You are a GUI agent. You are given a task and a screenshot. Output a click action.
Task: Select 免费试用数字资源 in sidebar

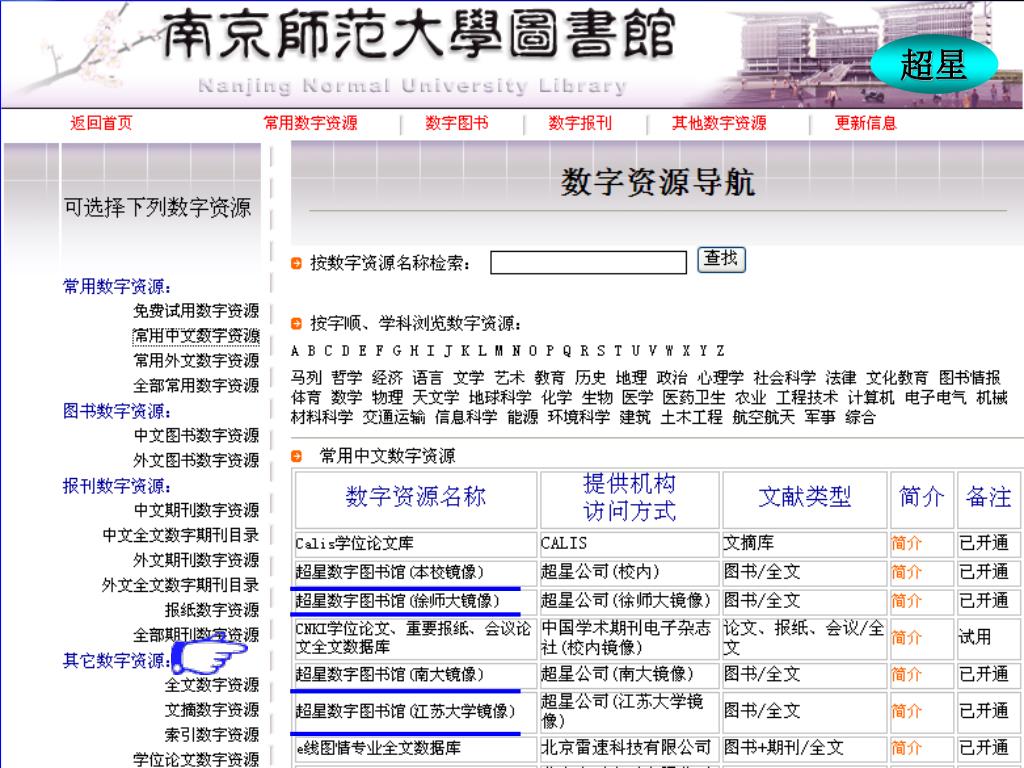click(196, 311)
